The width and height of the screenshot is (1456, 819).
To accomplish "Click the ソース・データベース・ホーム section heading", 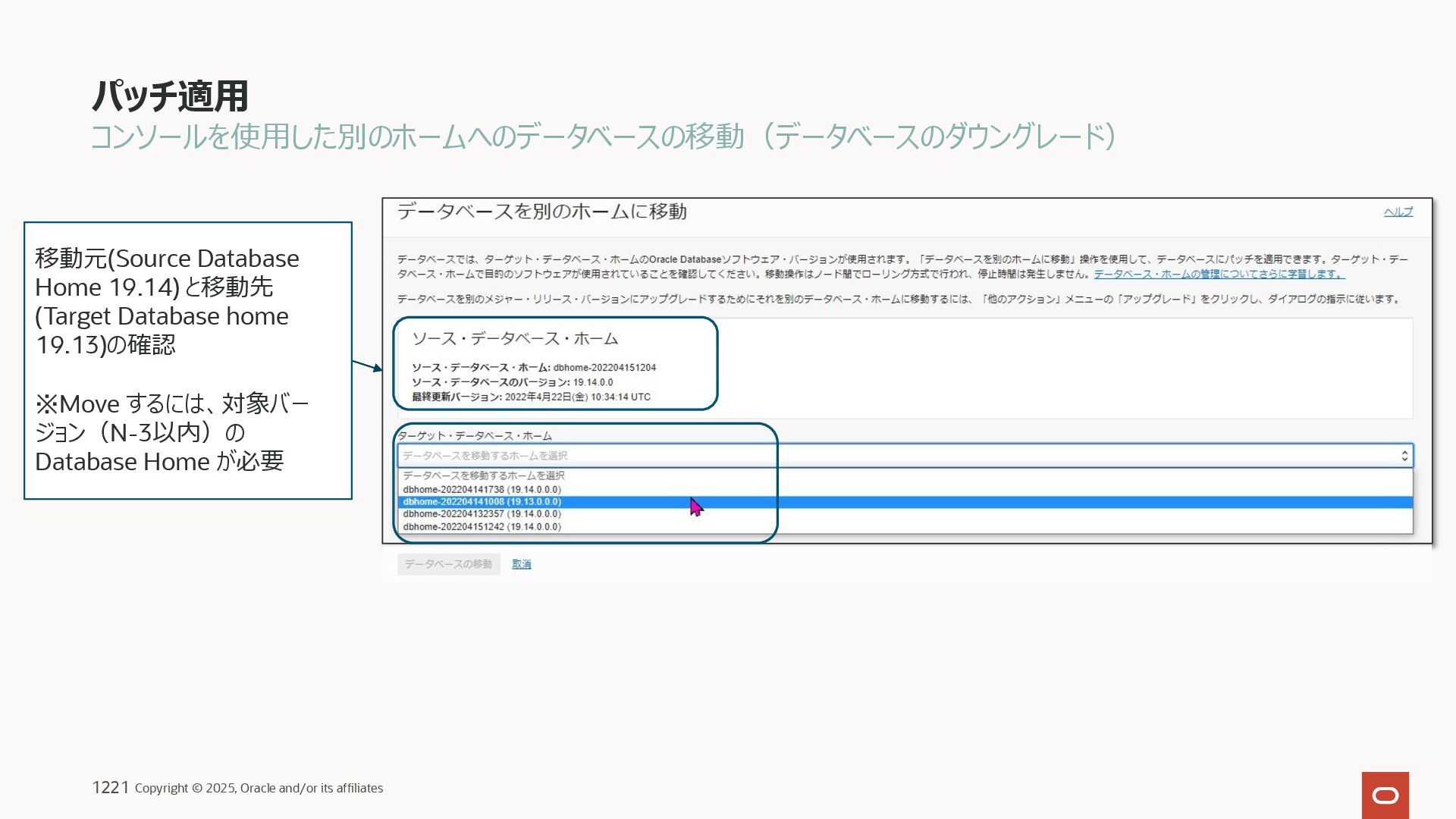I will (515, 339).
